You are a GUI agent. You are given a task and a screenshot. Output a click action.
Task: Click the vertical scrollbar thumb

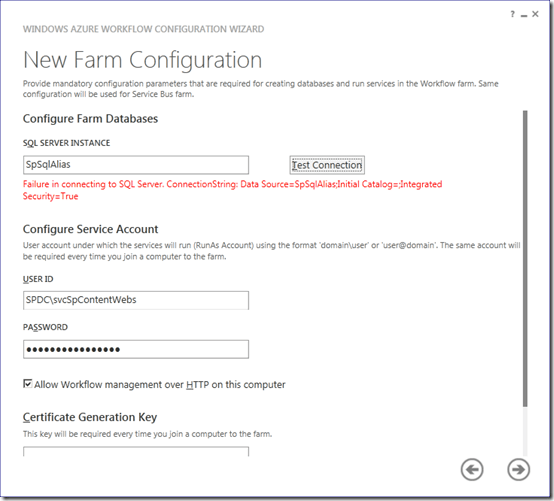525,259
